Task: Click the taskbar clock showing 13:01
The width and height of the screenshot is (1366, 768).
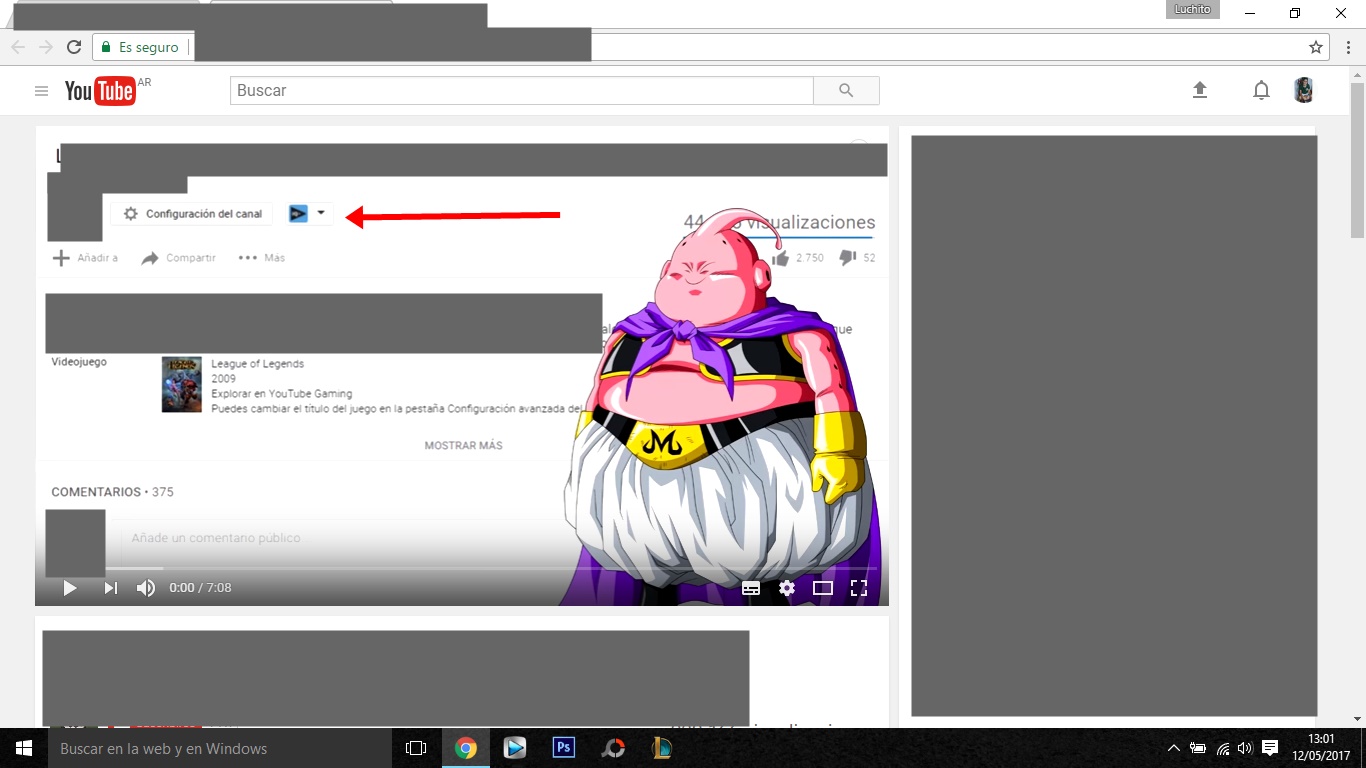Action: [x=1321, y=748]
